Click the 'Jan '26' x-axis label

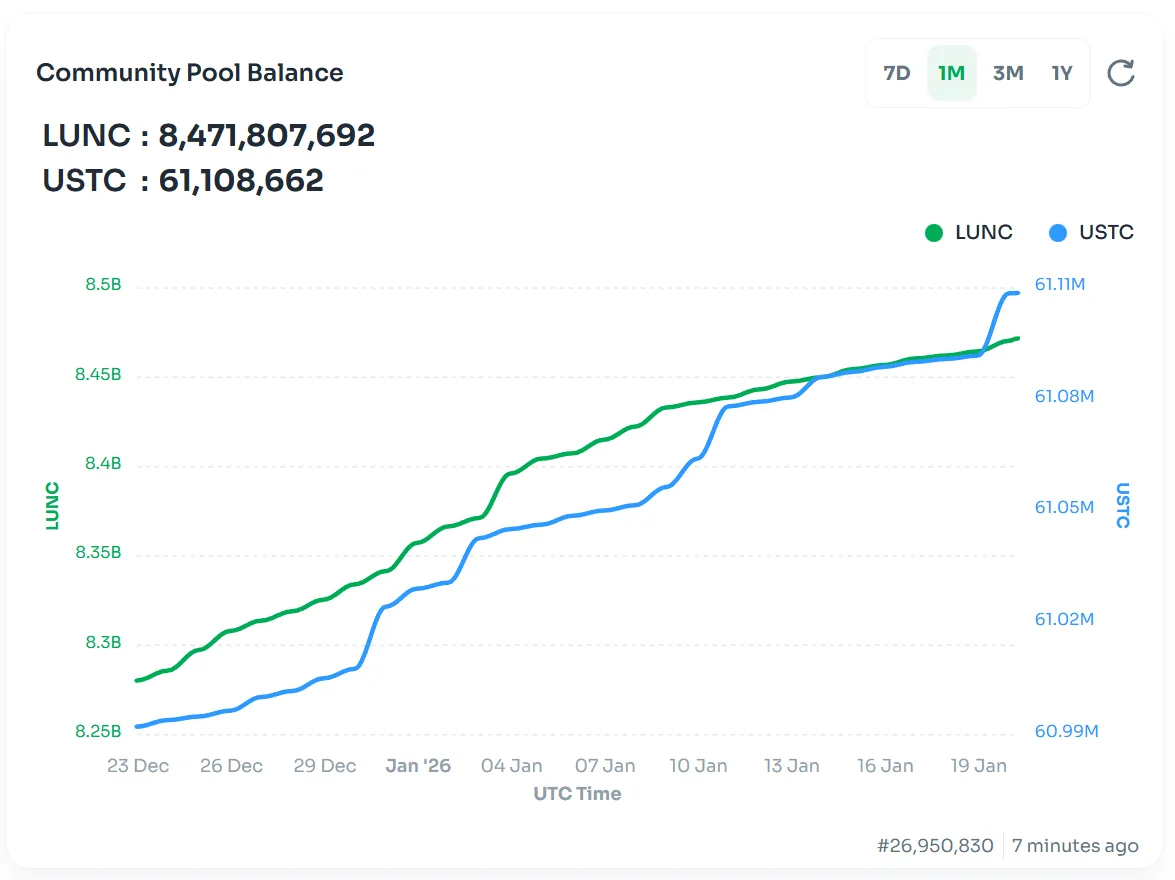(418, 766)
